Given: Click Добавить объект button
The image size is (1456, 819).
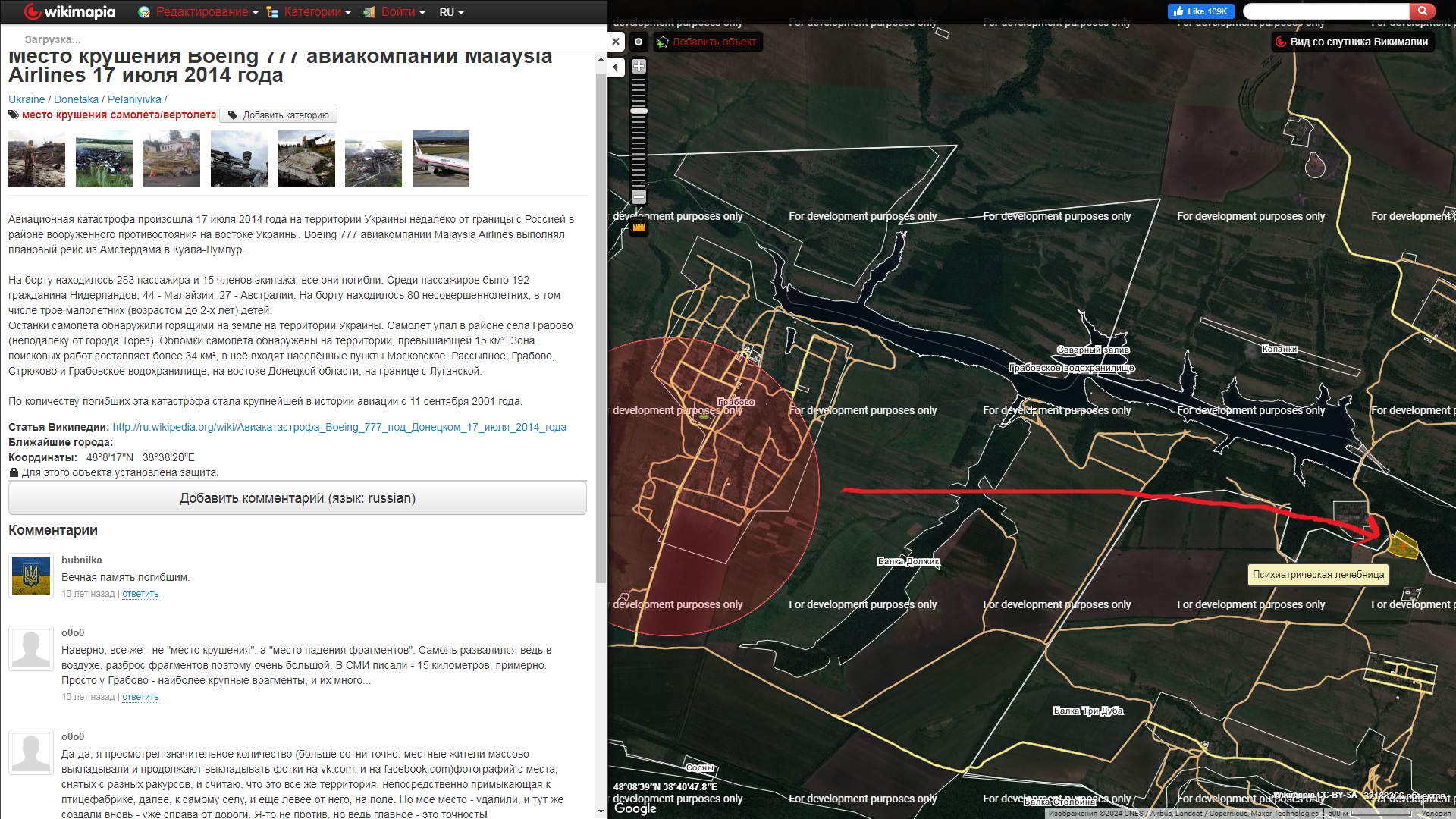Looking at the screenshot, I should tap(707, 42).
